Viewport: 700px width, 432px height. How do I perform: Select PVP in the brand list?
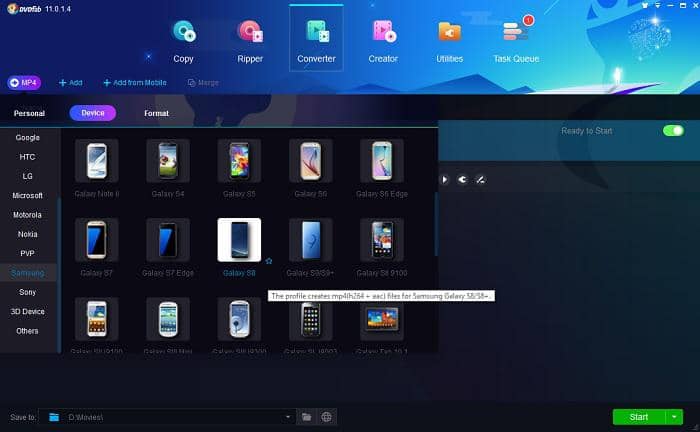click(28, 253)
